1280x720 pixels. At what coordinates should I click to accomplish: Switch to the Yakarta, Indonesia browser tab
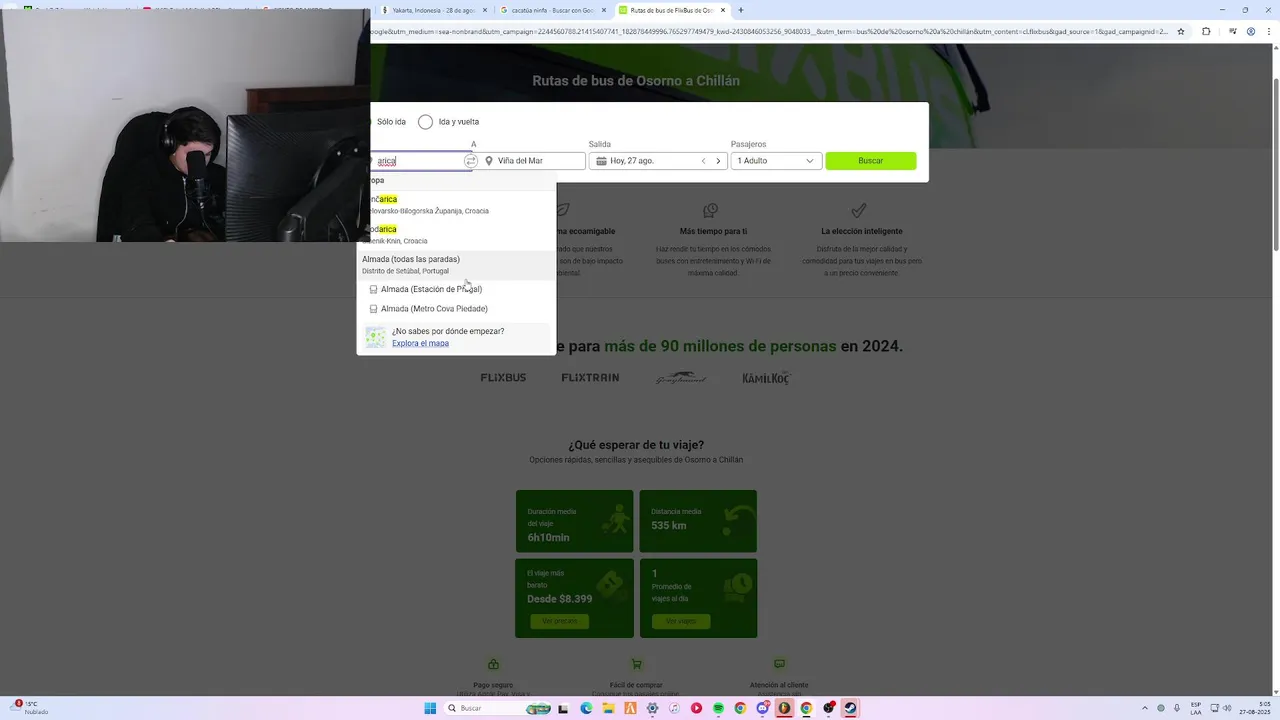434,10
